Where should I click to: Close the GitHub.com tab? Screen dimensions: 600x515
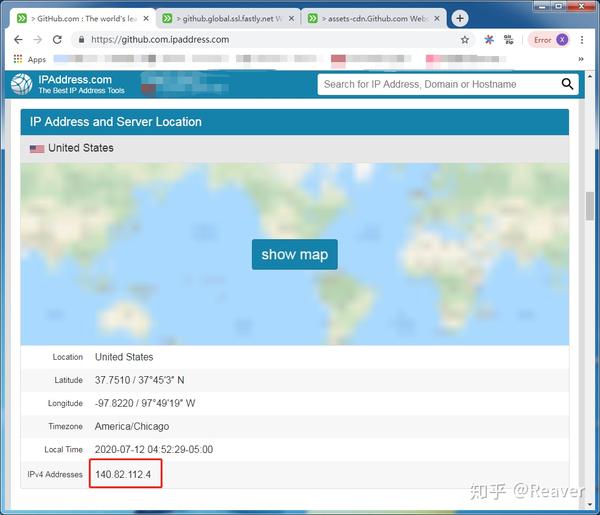click(146, 18)
